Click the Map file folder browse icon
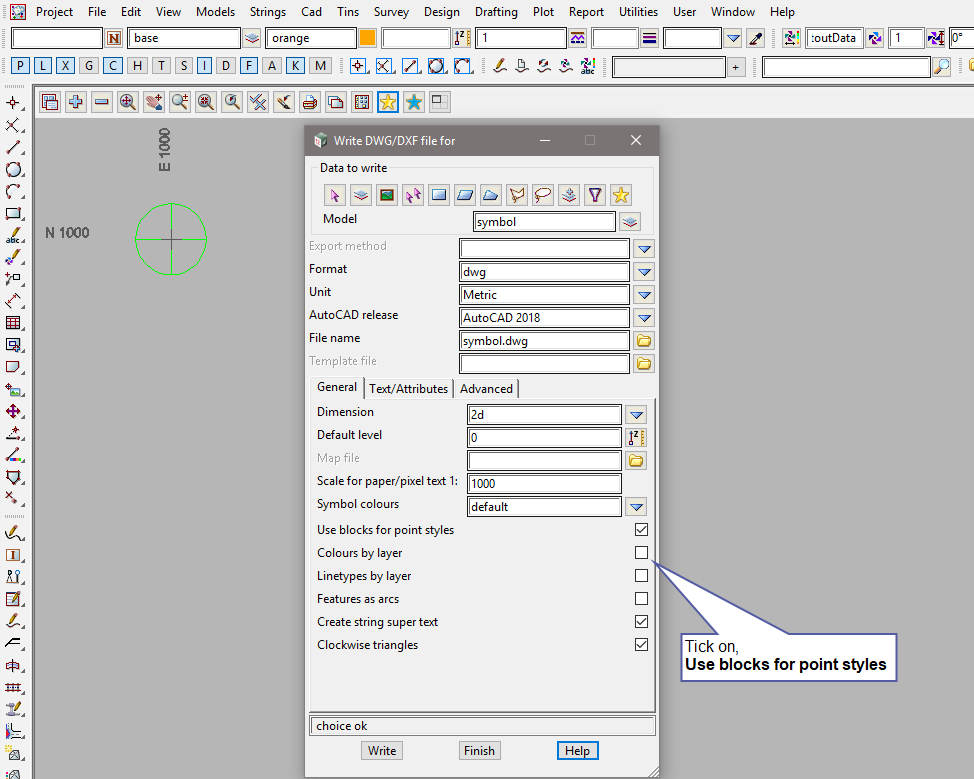The height and width of the screenshot is (779, 974). 636,460
